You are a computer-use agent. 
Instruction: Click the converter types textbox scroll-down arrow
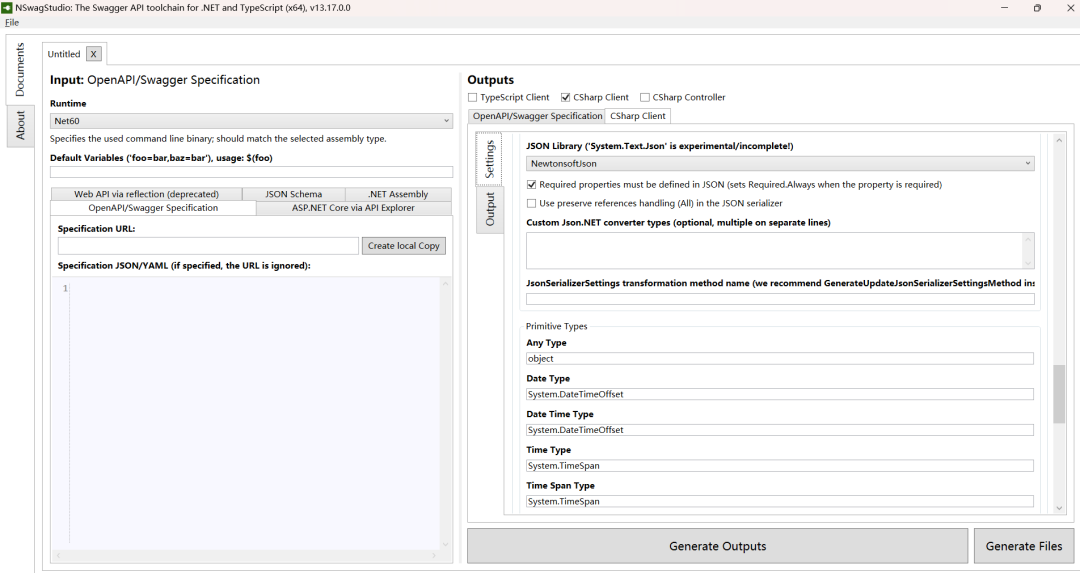pyautogui.click(x=1028, y=263)
